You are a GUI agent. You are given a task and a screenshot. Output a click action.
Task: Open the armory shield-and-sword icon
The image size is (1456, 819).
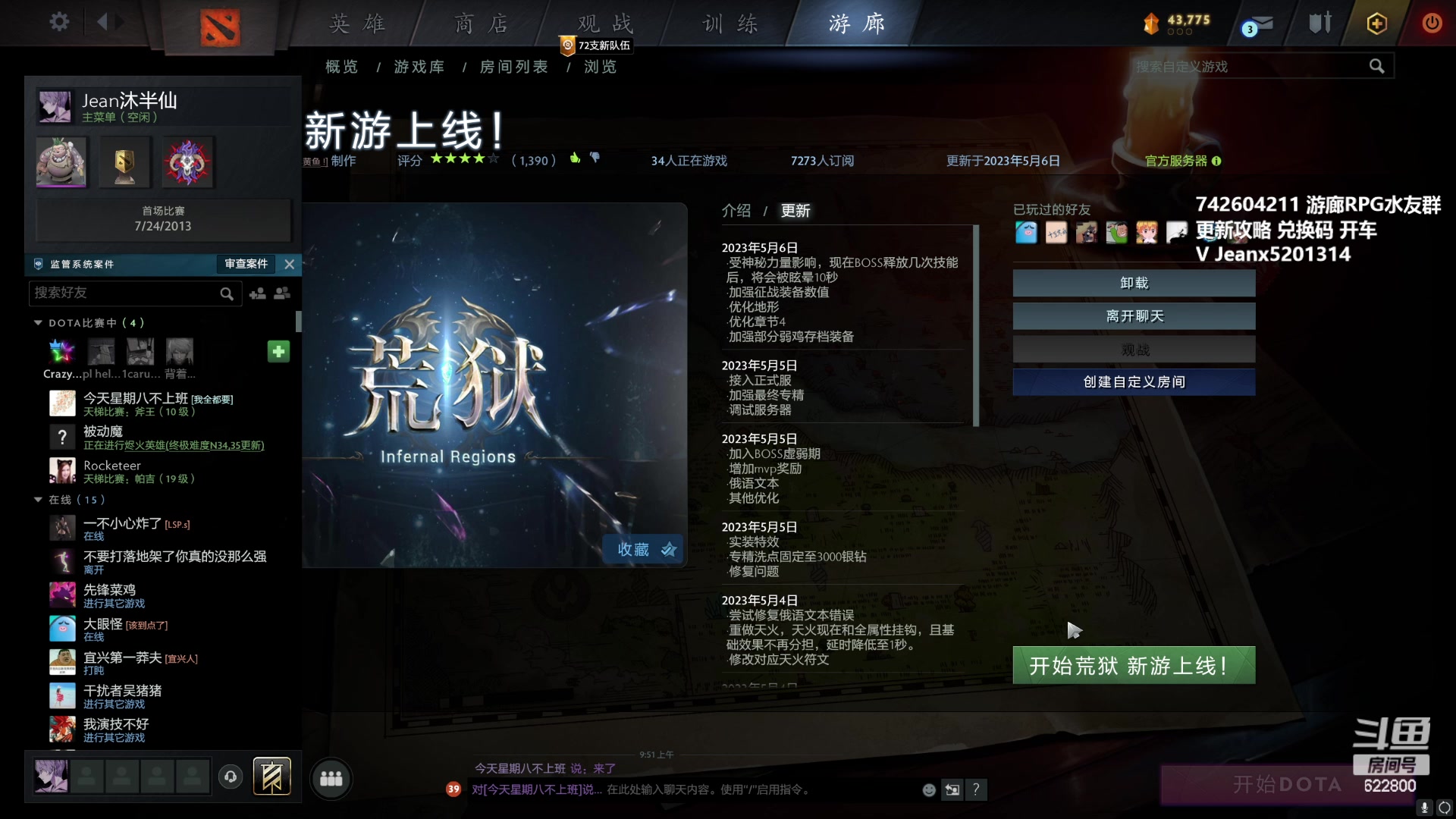coord(1318,23)
